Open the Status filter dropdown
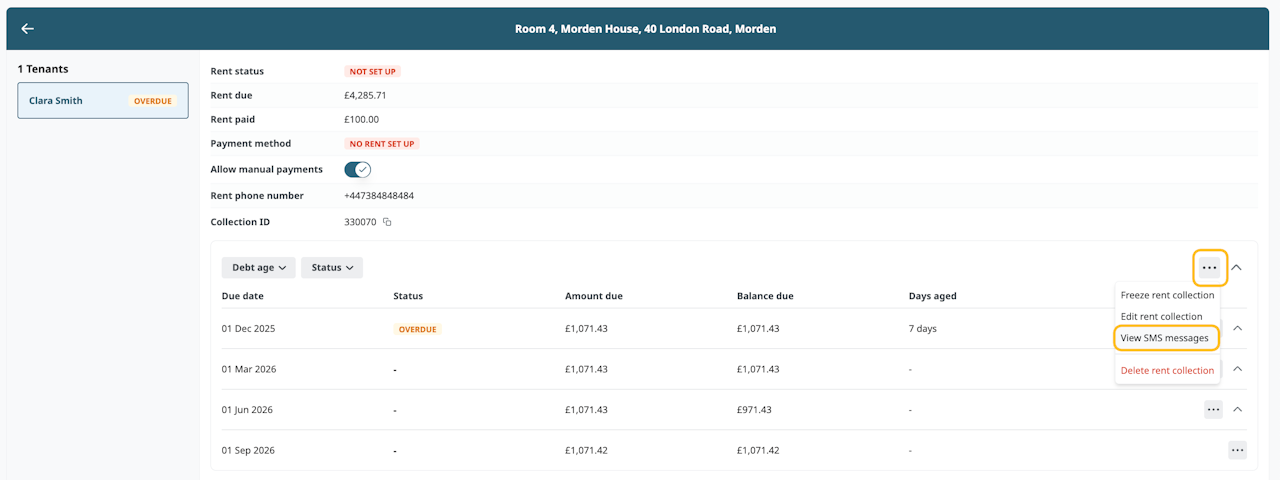Screen dimensions: 1280x480 [332, 268]
